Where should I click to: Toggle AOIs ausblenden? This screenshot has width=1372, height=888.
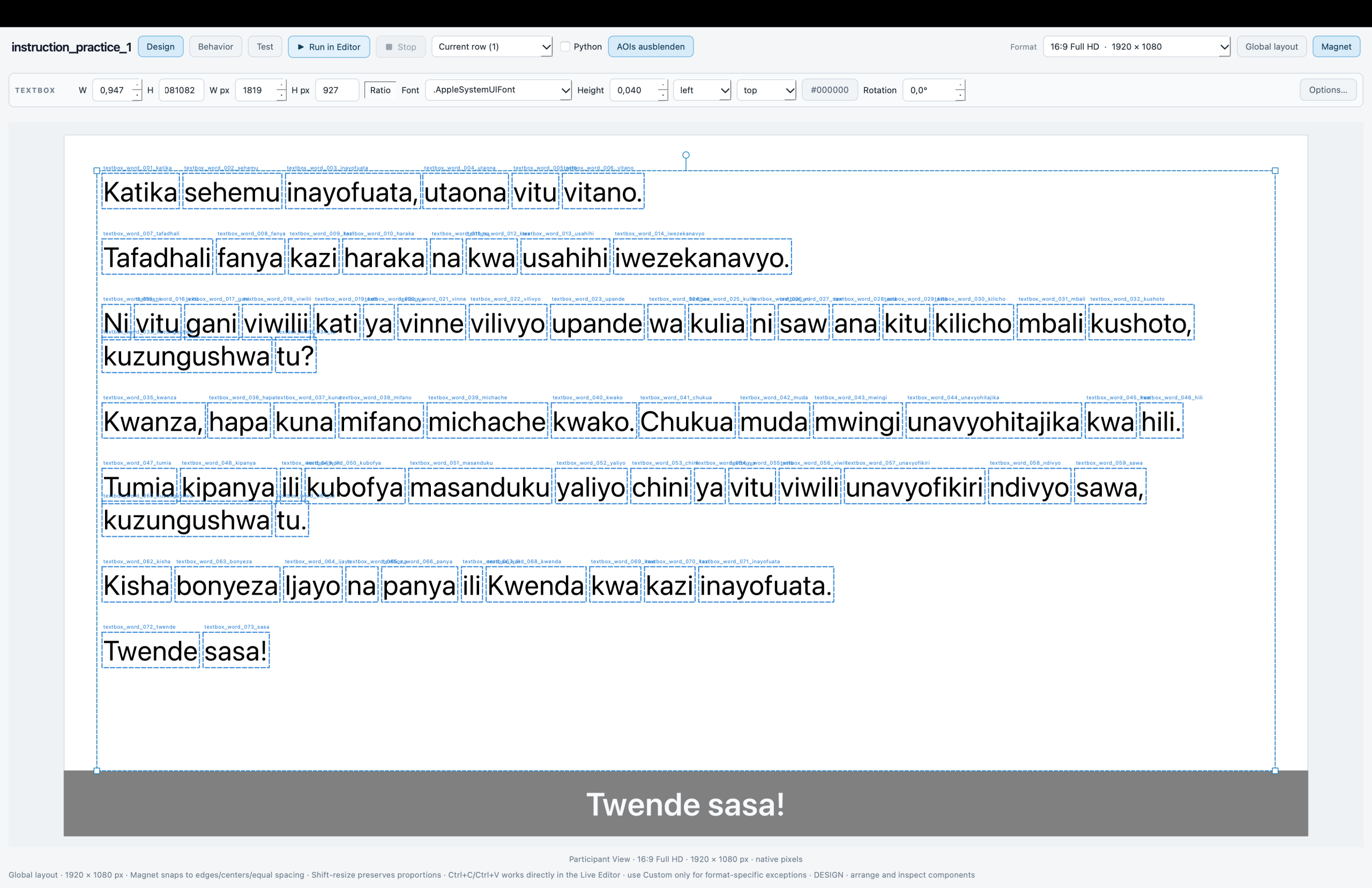[650, 47]
